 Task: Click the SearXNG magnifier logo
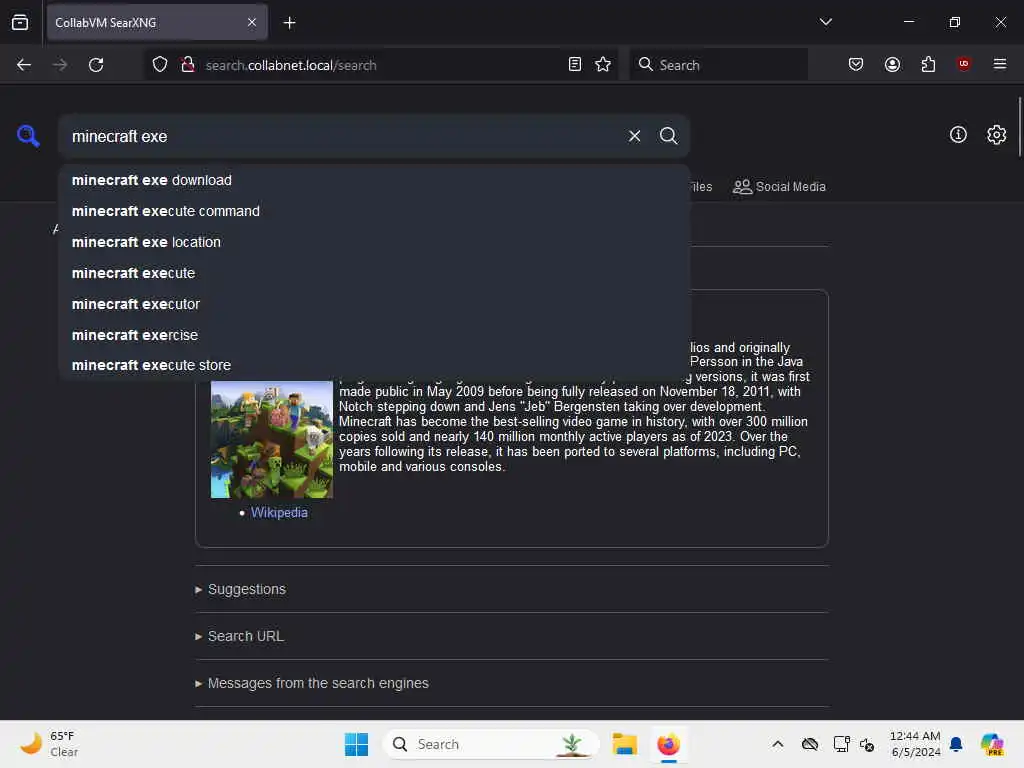coord(28,136)
